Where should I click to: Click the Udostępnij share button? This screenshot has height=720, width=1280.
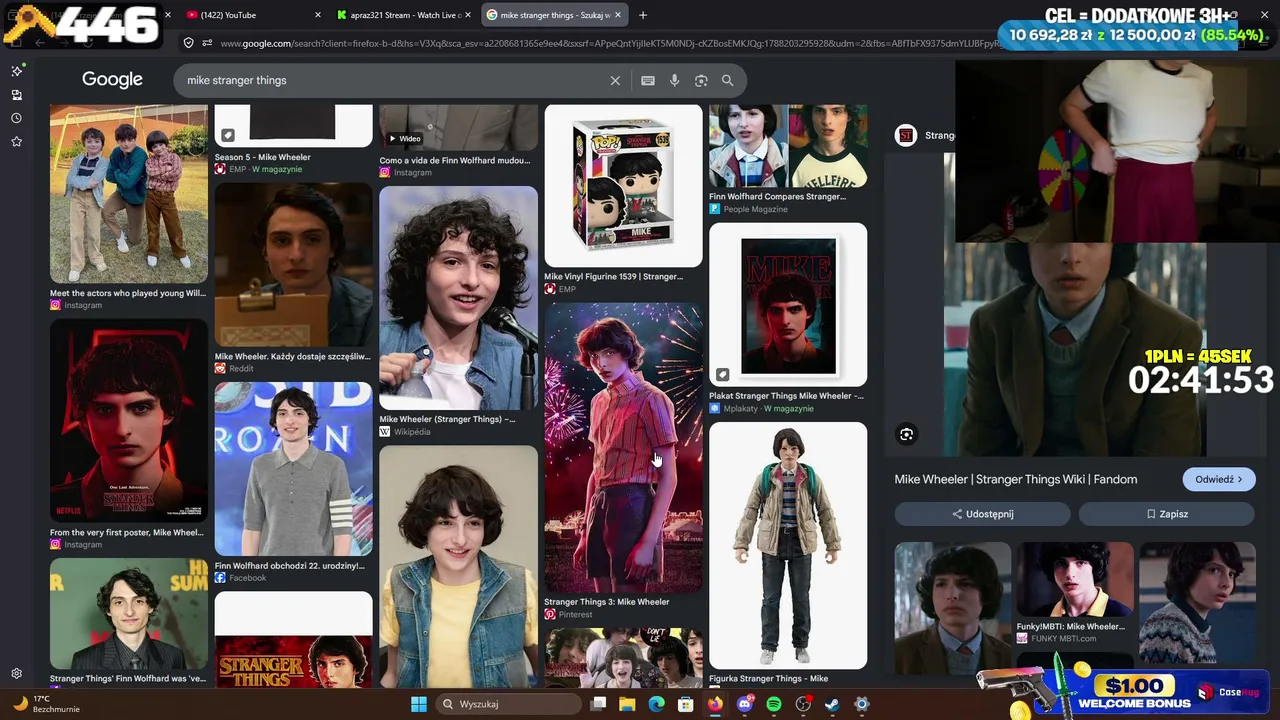click(982, 514)
